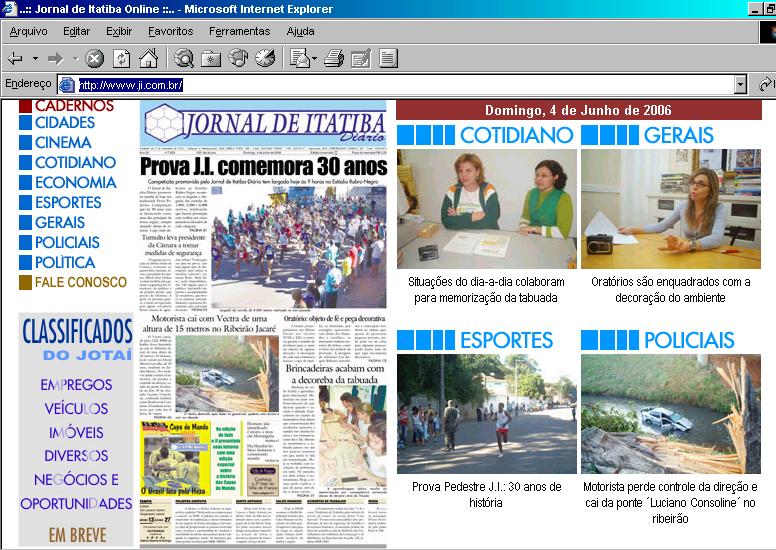Open the Media toolbar icon
776x550 pixels.
point(238,58)
